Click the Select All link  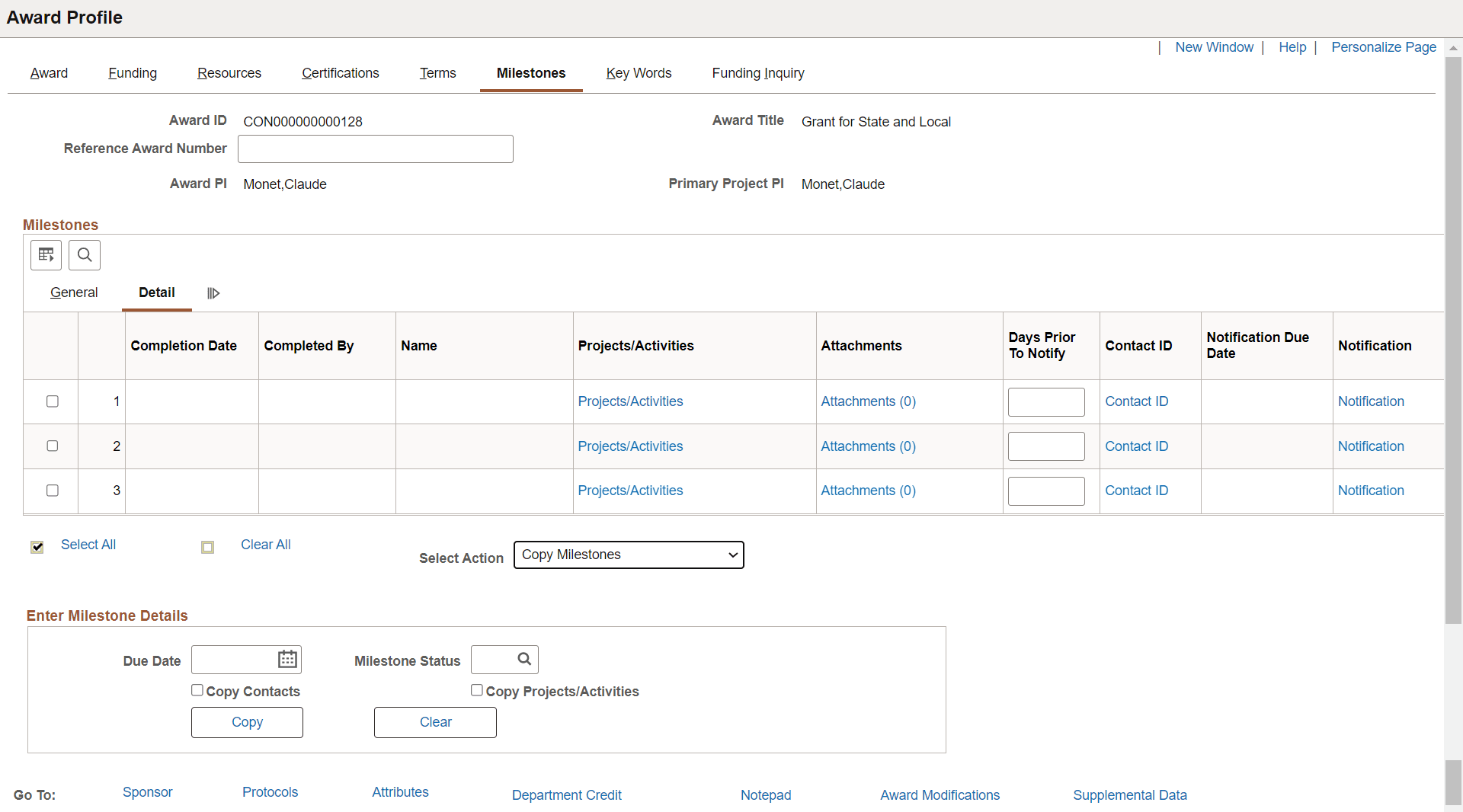88,545
